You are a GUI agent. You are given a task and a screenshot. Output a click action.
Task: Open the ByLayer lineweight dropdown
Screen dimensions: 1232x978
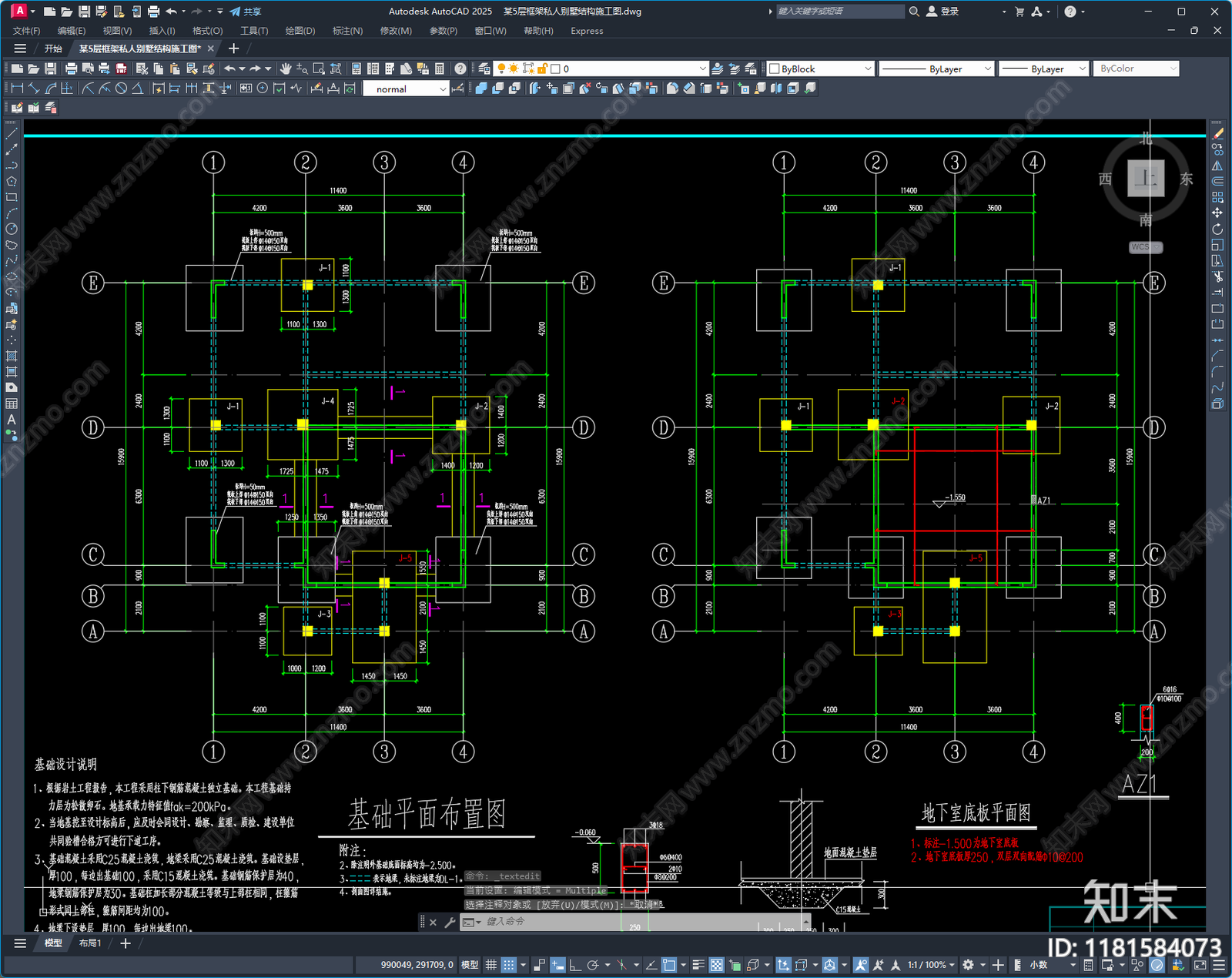coord(1082,69)
